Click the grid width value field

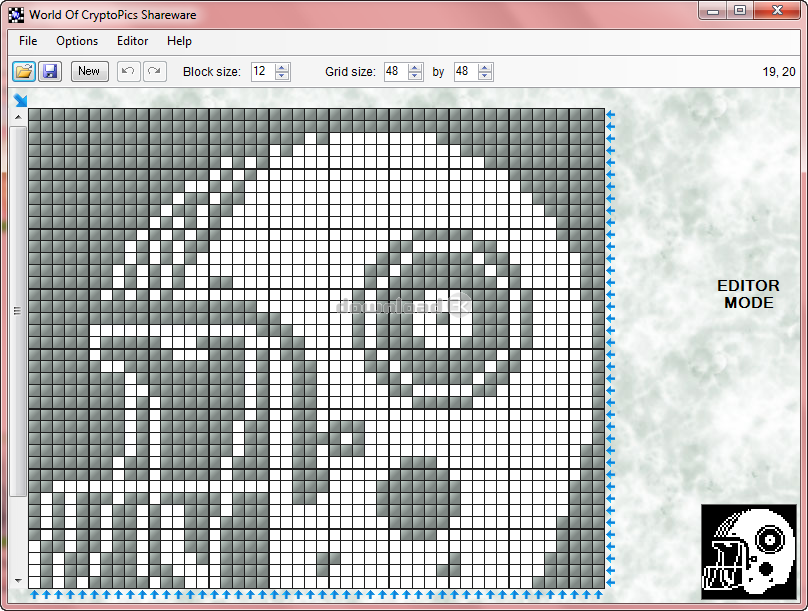pos(395,71)
